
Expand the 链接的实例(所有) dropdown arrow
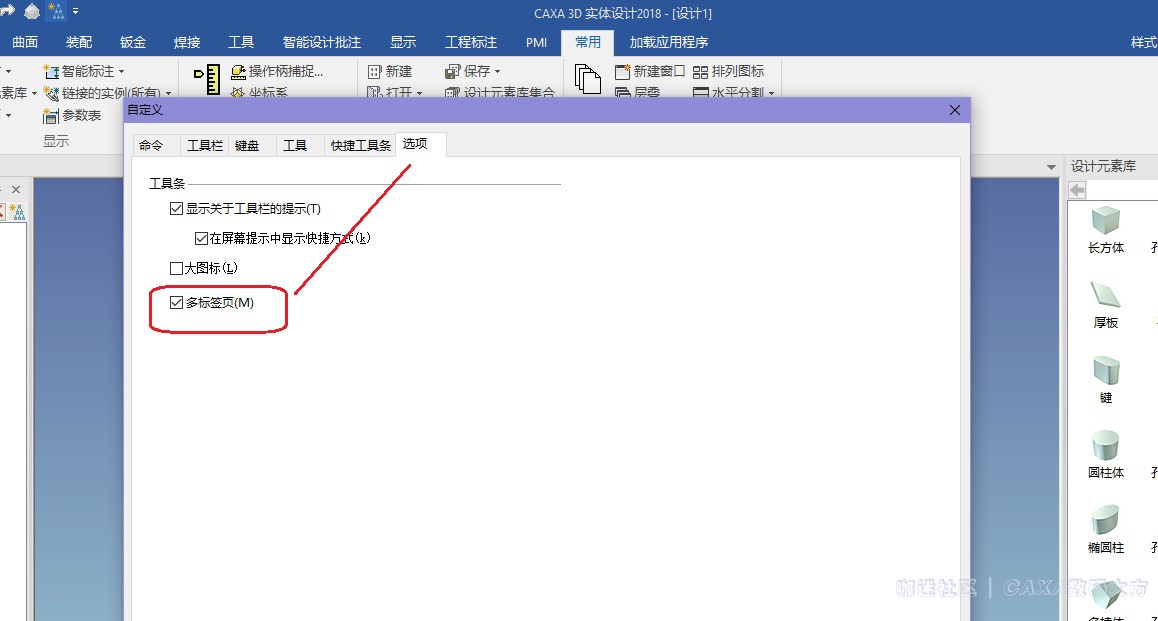[168, 94]
